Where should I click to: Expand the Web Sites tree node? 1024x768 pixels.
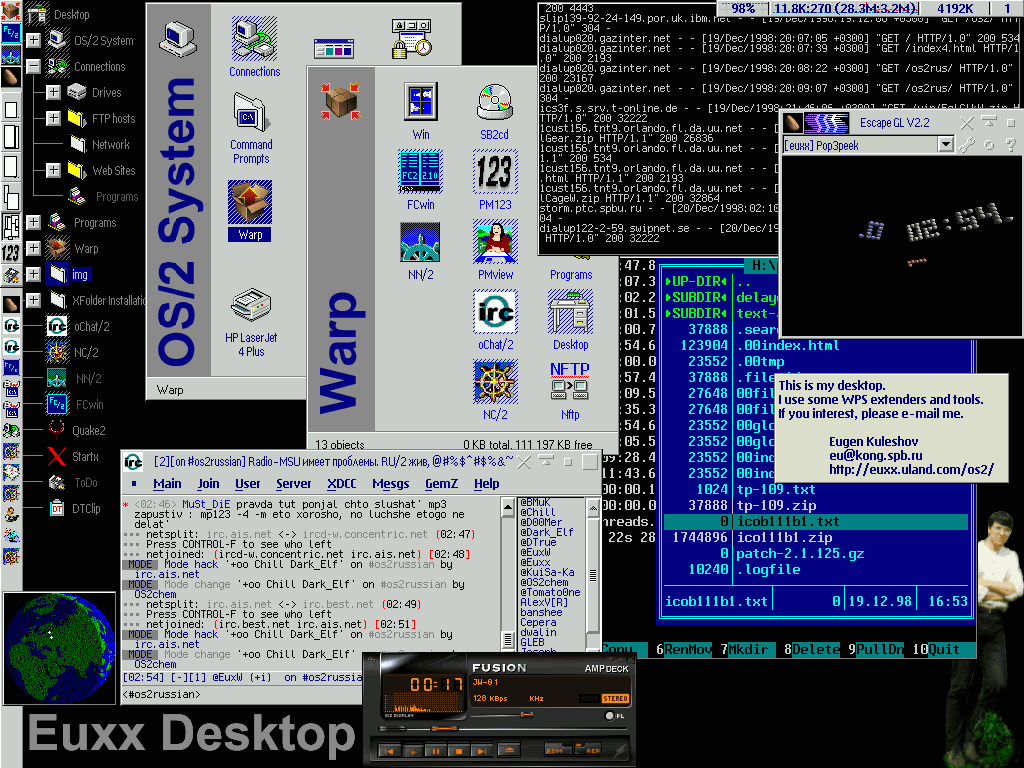pos(54,170)
